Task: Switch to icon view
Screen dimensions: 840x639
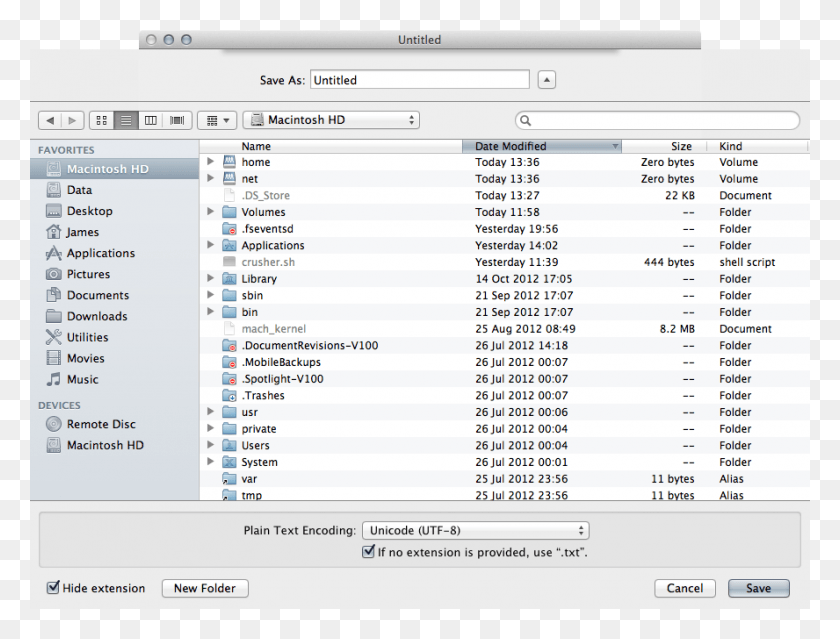Action: coord(101,120)
